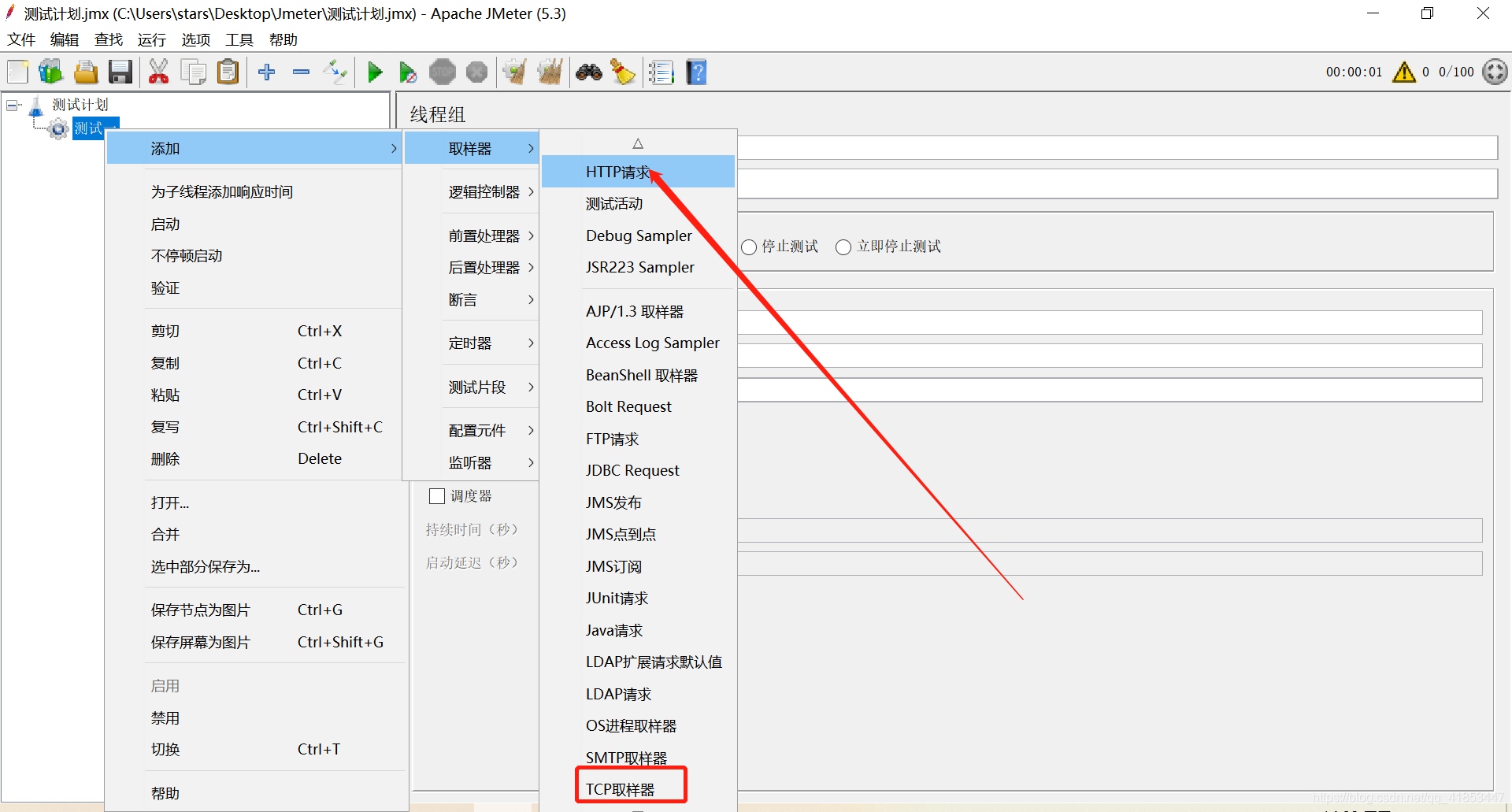Viewport: 1512px width, 812px height.
Task: Start test with no pauses icon
Action: tap(408, 72)
